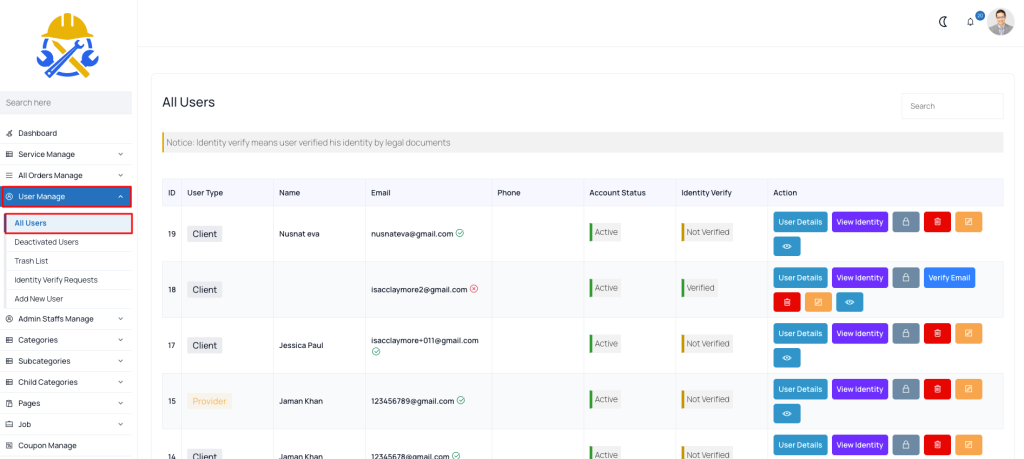Screen dimensions: 1024x459
Task: Lock user isacclaymore2@gmail.com with padlock
Action: coord(906,277)
